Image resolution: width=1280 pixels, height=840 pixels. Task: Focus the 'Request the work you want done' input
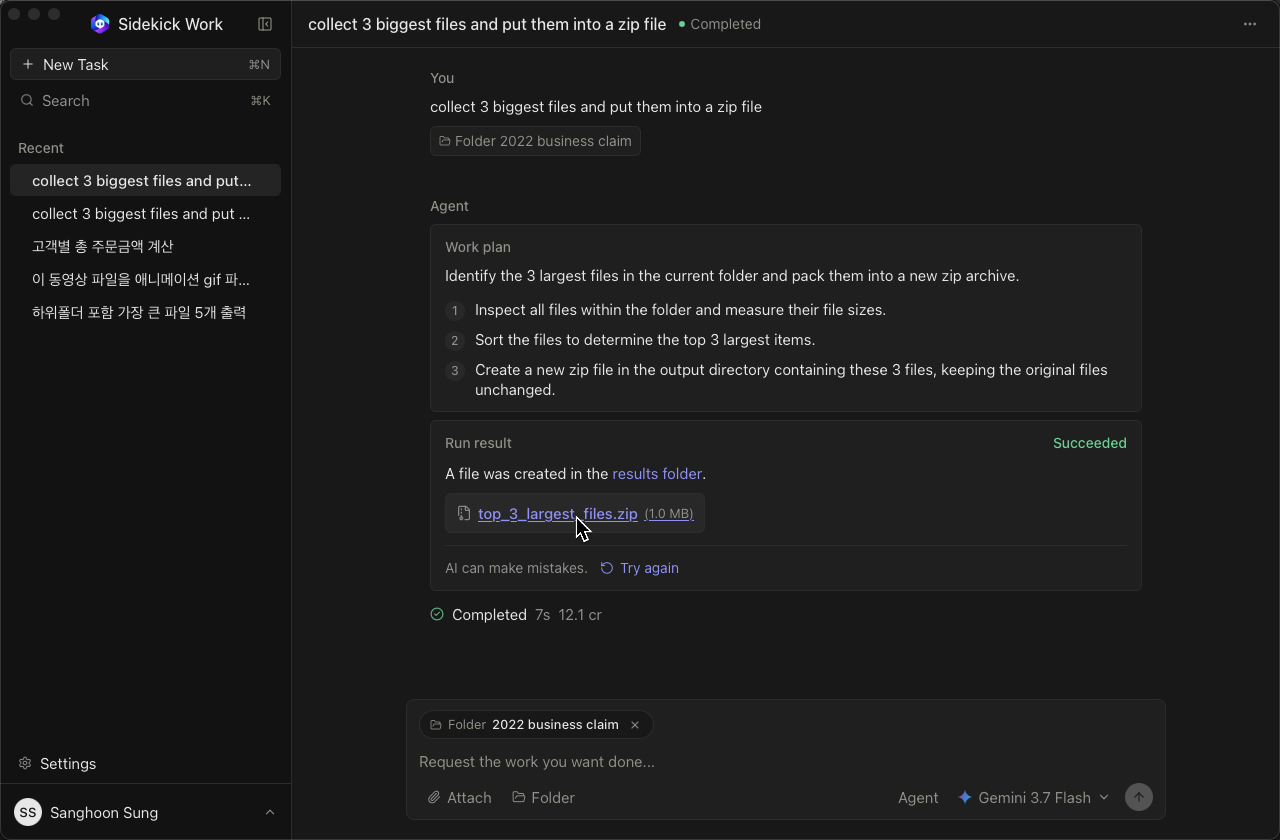point(785,762)
